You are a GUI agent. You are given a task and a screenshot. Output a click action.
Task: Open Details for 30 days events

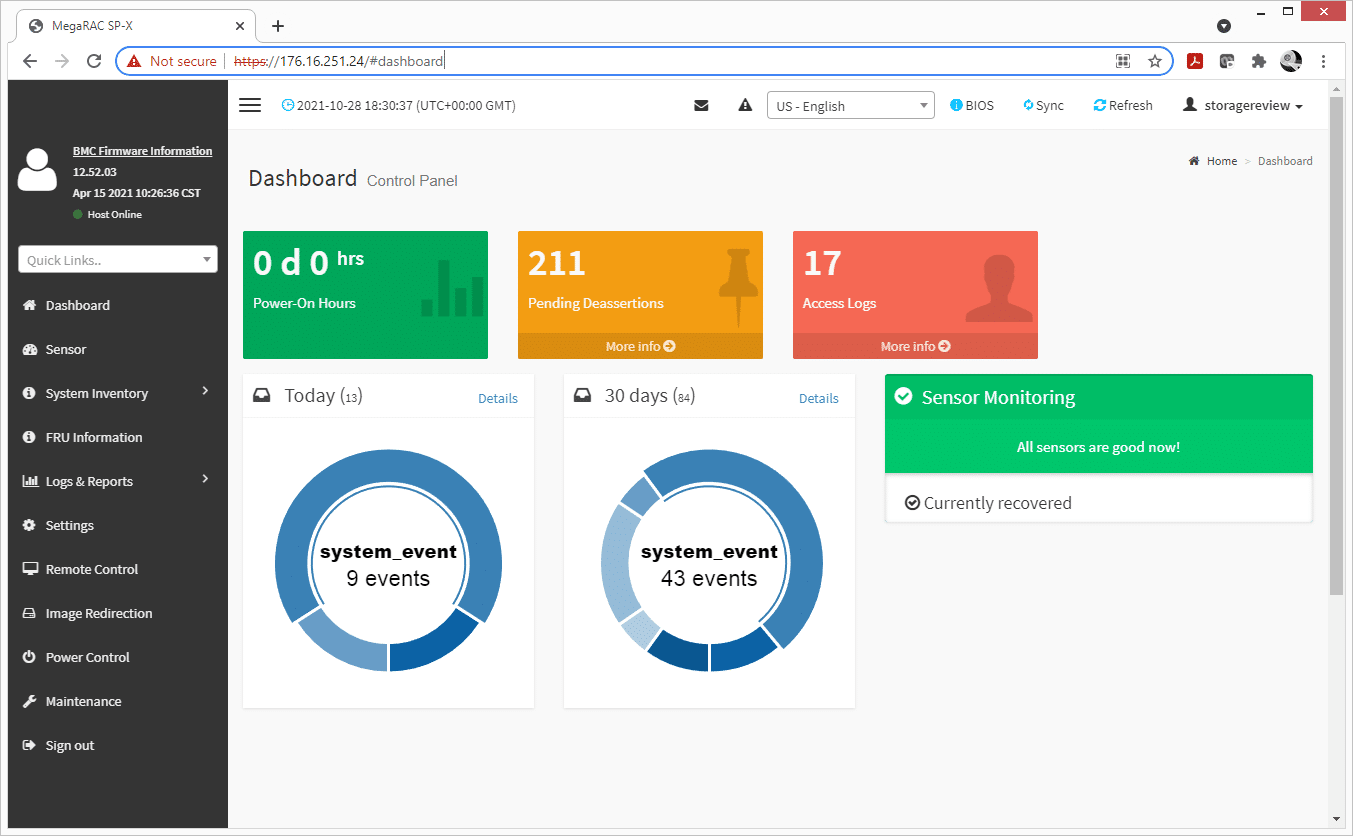[819, 398]
